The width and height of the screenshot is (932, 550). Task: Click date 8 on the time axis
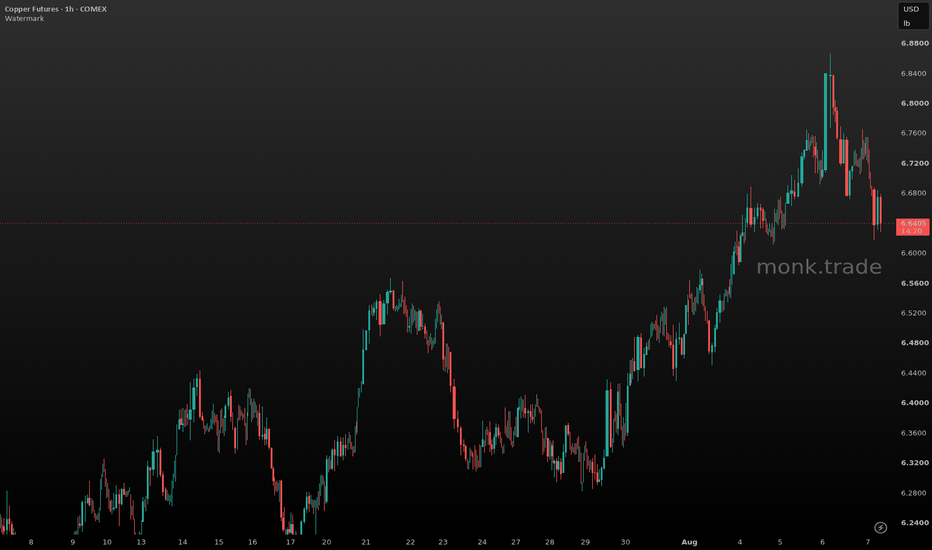[31, 542]
